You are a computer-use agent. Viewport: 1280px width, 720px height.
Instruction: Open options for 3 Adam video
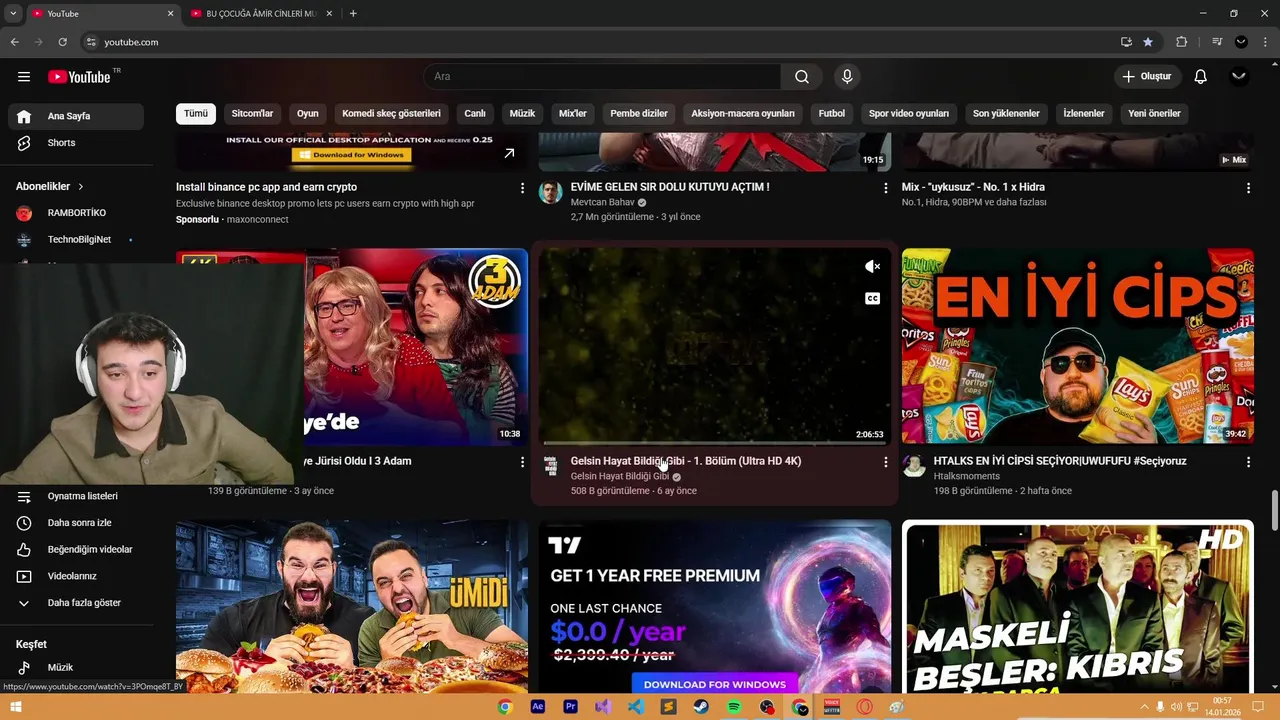pyautogui.click(x=522, y=462)
